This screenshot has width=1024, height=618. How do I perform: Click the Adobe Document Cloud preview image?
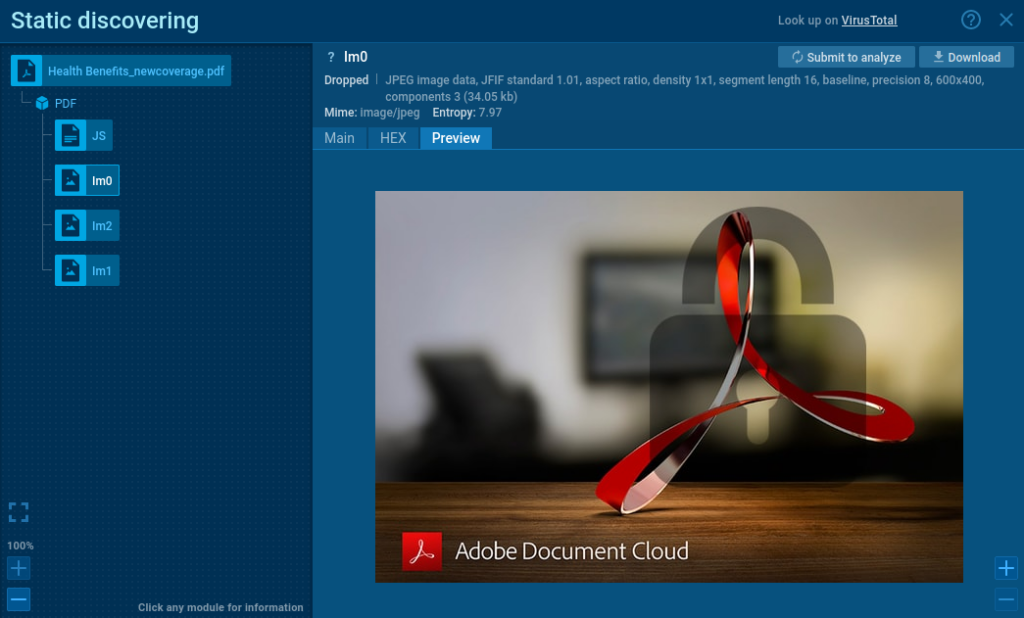[668, 386]
